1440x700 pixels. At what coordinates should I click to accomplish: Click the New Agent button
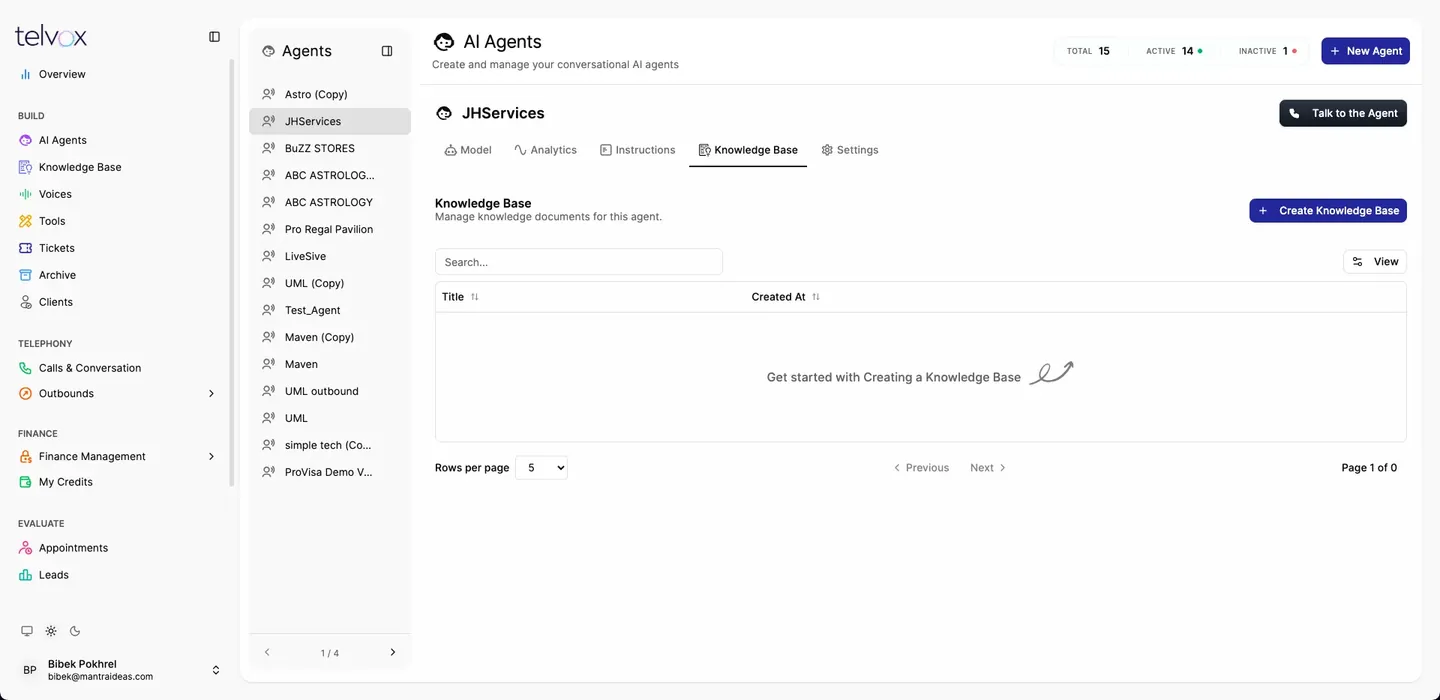1365,51
